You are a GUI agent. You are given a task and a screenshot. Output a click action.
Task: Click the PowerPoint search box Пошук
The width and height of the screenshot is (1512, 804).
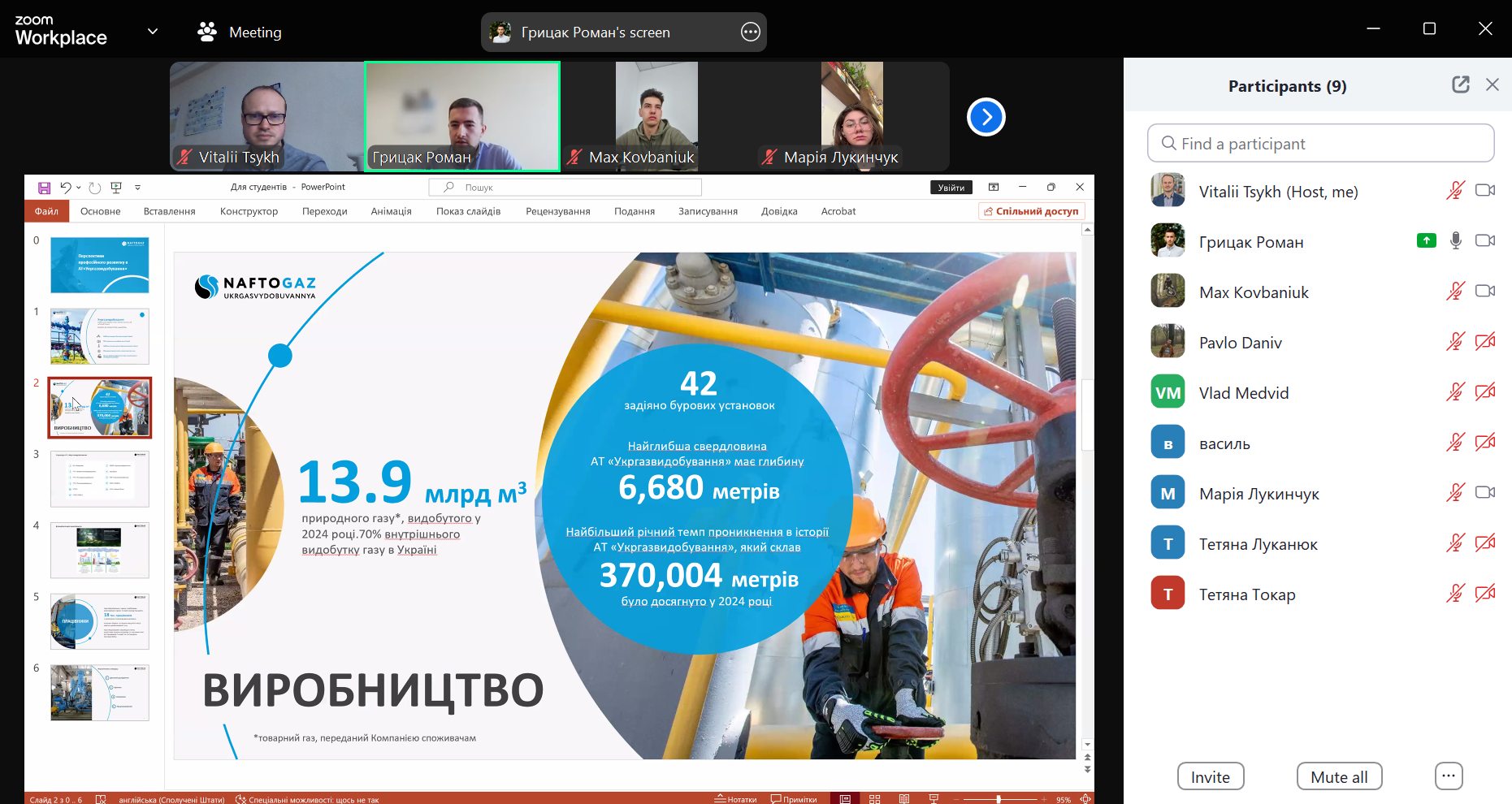point(565,187)
